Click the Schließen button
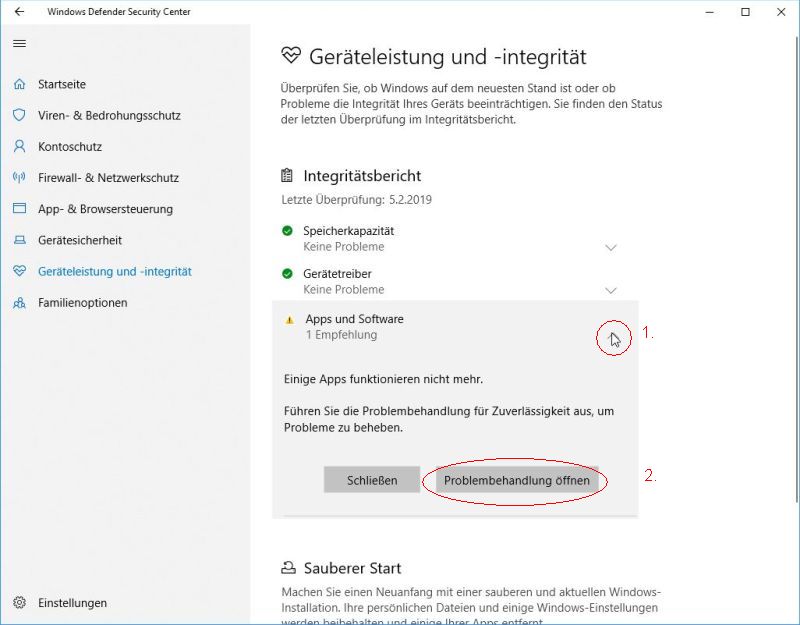The width and height of the screenshot is (800, 625). coord(372,480)
